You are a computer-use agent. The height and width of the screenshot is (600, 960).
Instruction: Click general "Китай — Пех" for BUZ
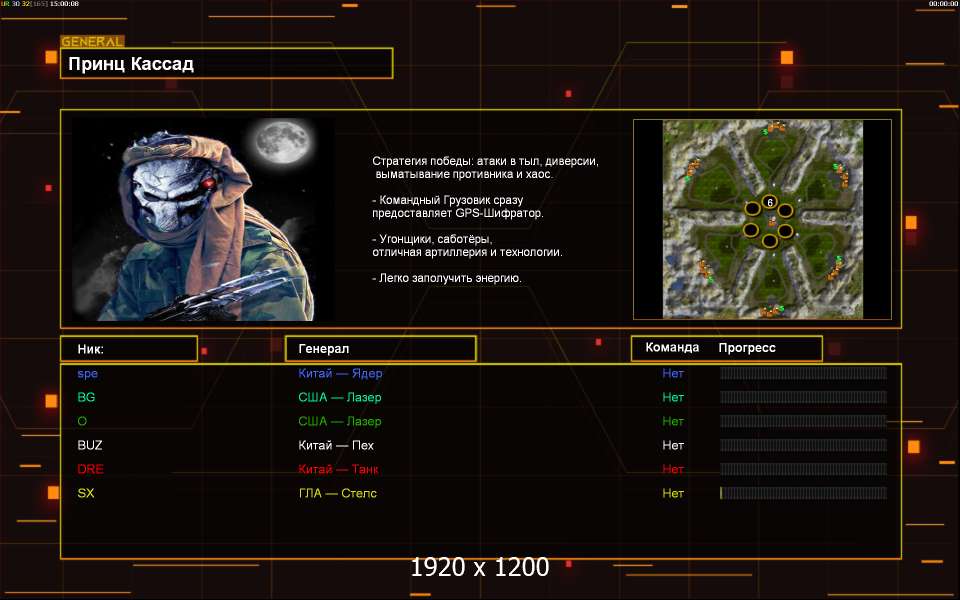pyautogui.click(x=336, y=445)
